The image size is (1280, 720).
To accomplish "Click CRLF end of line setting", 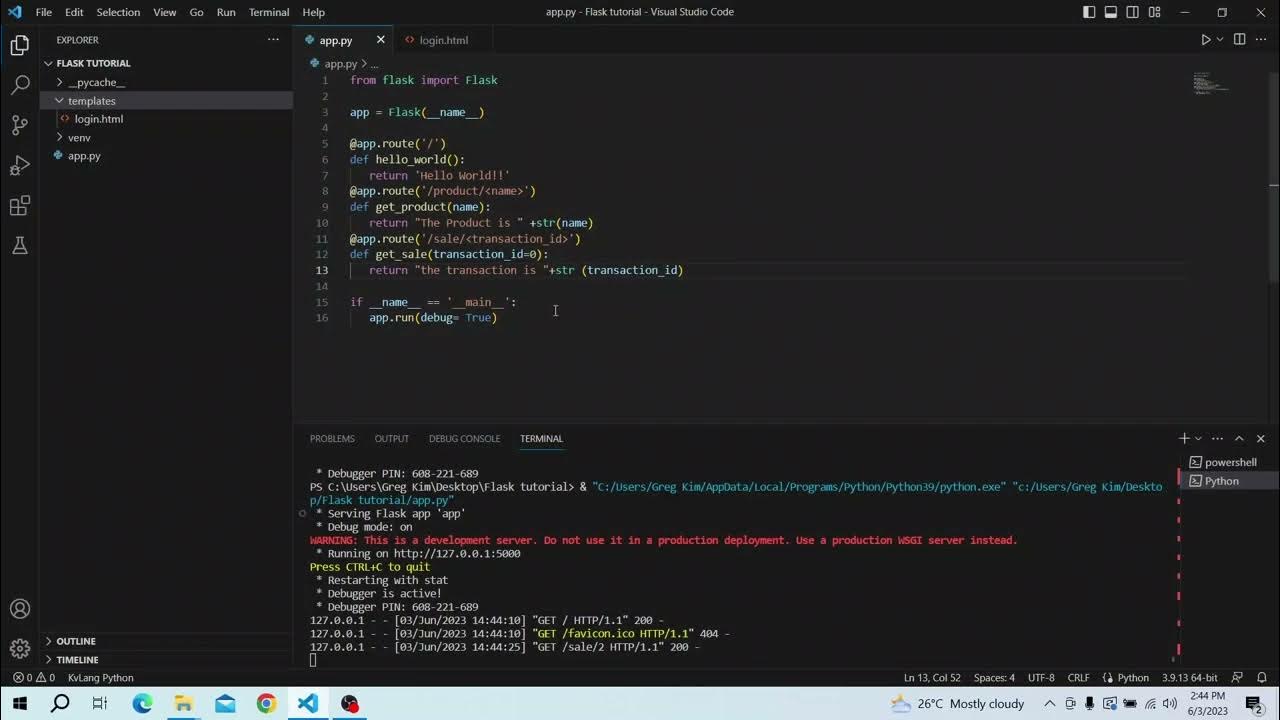I will 1078,677.
